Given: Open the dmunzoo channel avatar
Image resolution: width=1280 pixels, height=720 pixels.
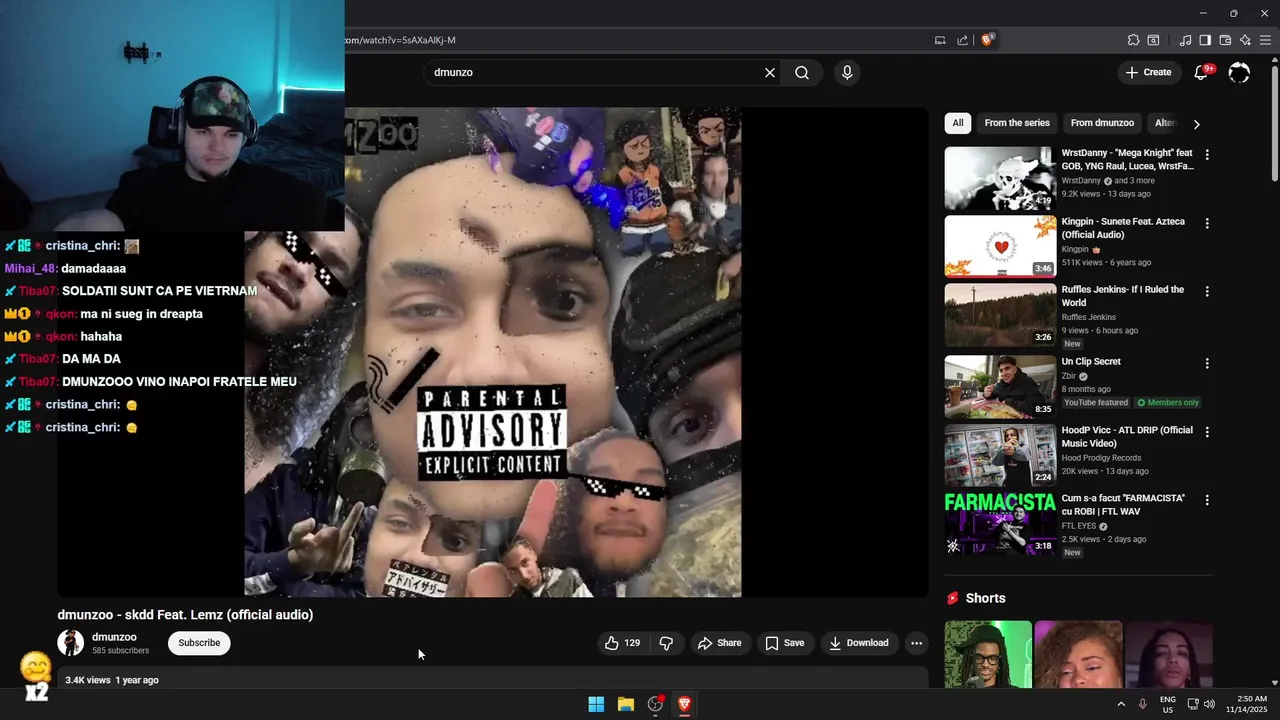Looking at the screenshot, I should pyautogui.click(x=70, y=643).
